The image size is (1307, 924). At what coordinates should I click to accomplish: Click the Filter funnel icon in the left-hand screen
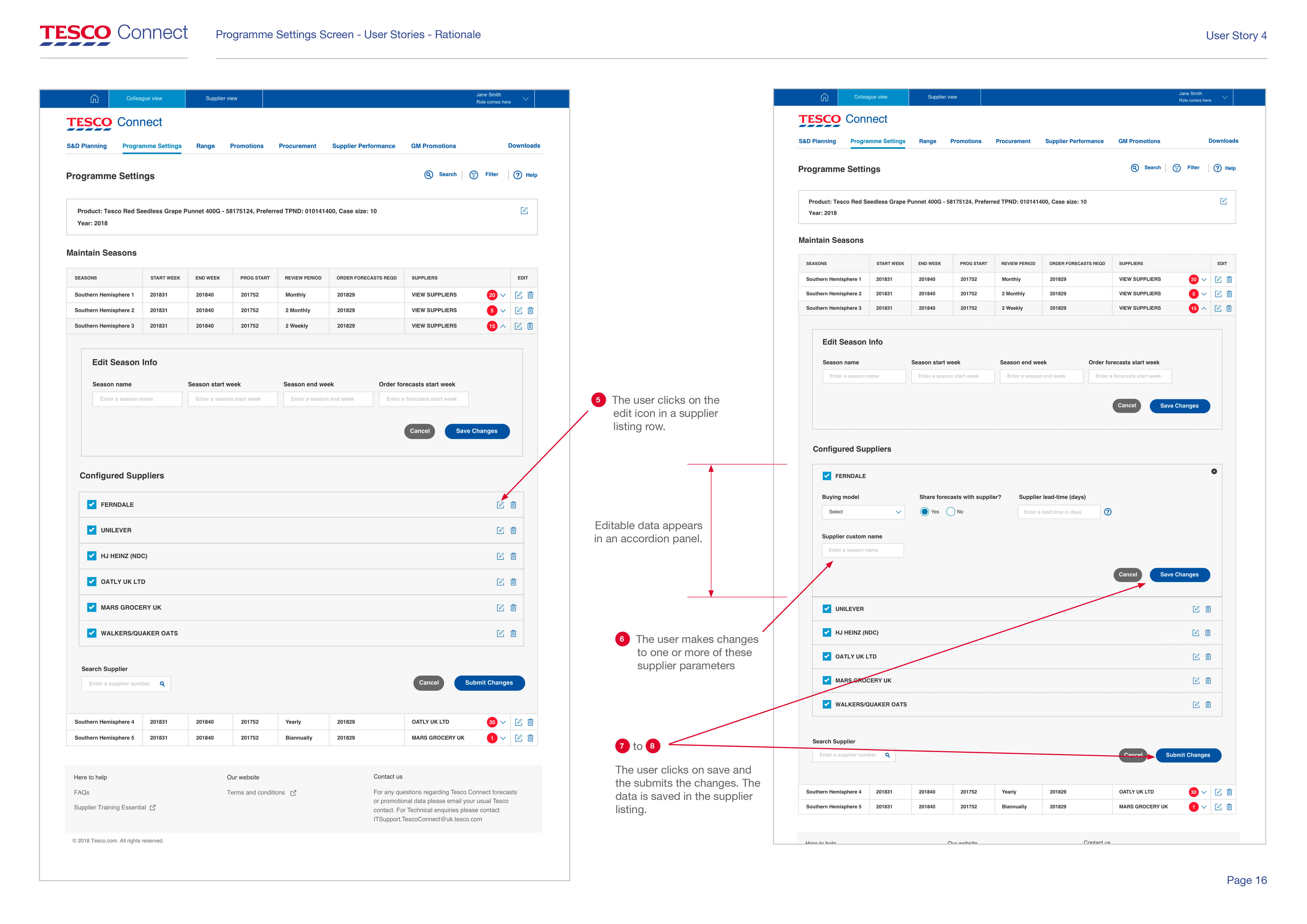pos(474,175)
